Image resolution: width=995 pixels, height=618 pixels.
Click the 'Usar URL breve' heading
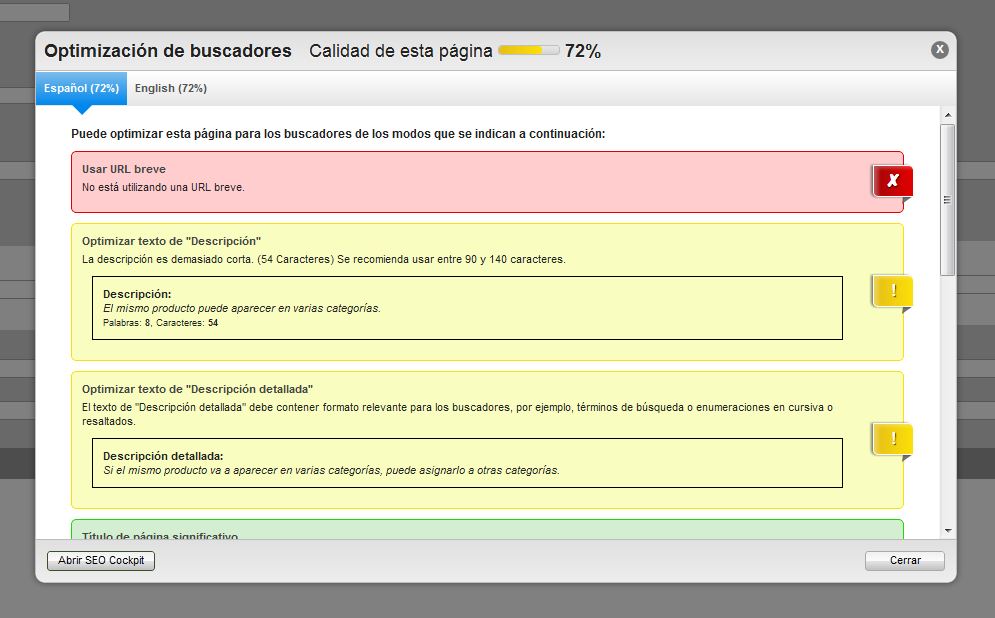click(x=124, y=169)
